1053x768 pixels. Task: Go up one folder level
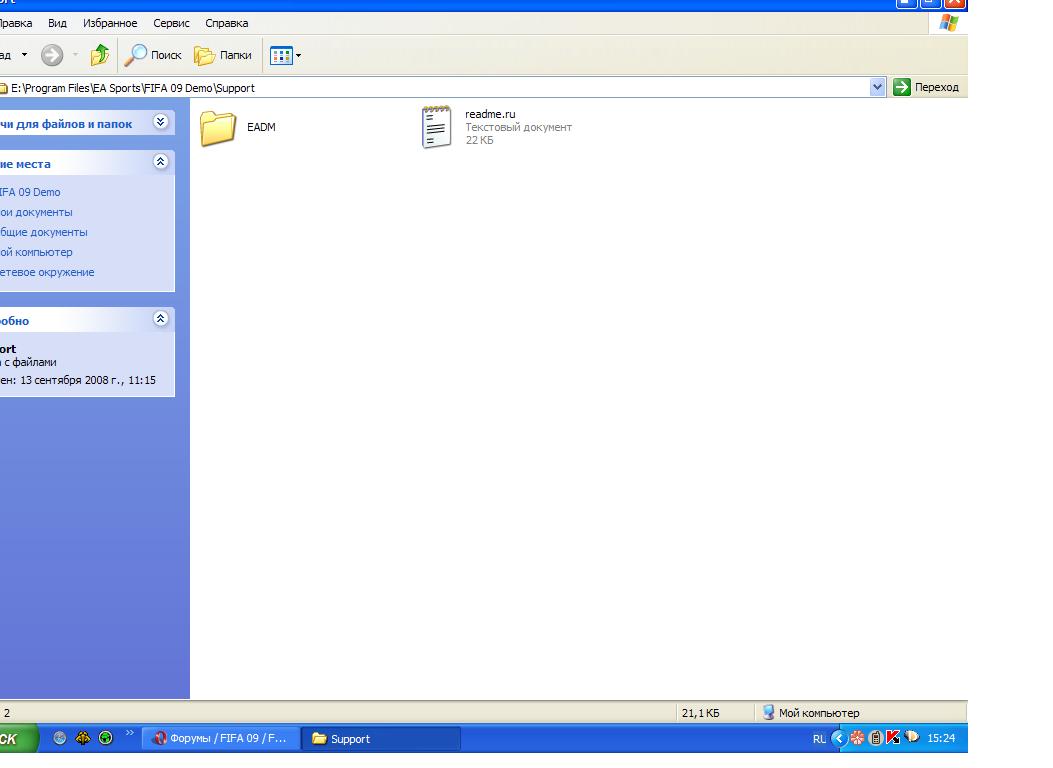tap(100, 55)
